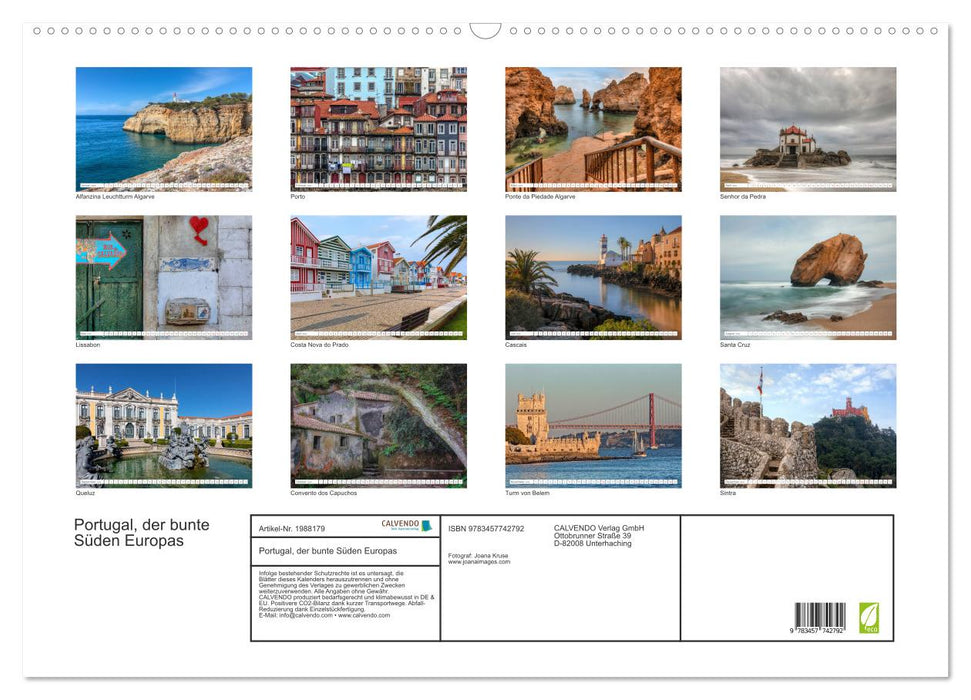The image size is (971, 700).
Task: Click the Convento dos Capuchos photo
Action: coord(377,426)
